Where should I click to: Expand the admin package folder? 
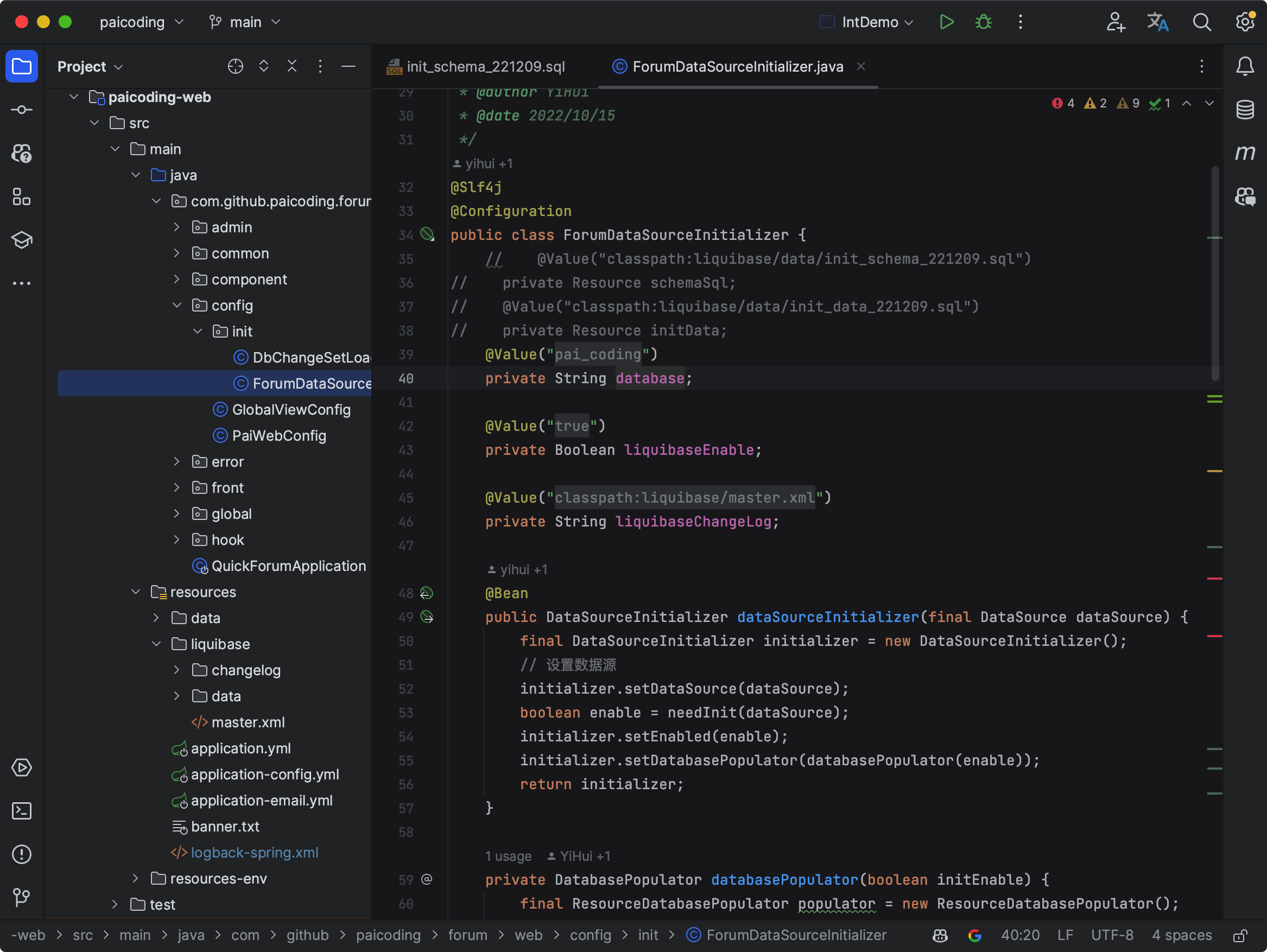click(177, 227)
